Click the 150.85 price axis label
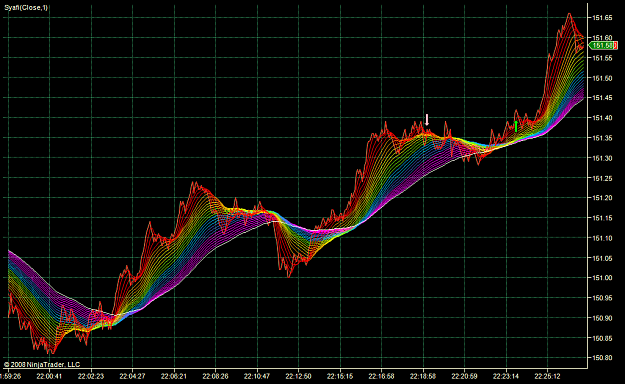Screen dimensions: 625x384 point(602,338)
